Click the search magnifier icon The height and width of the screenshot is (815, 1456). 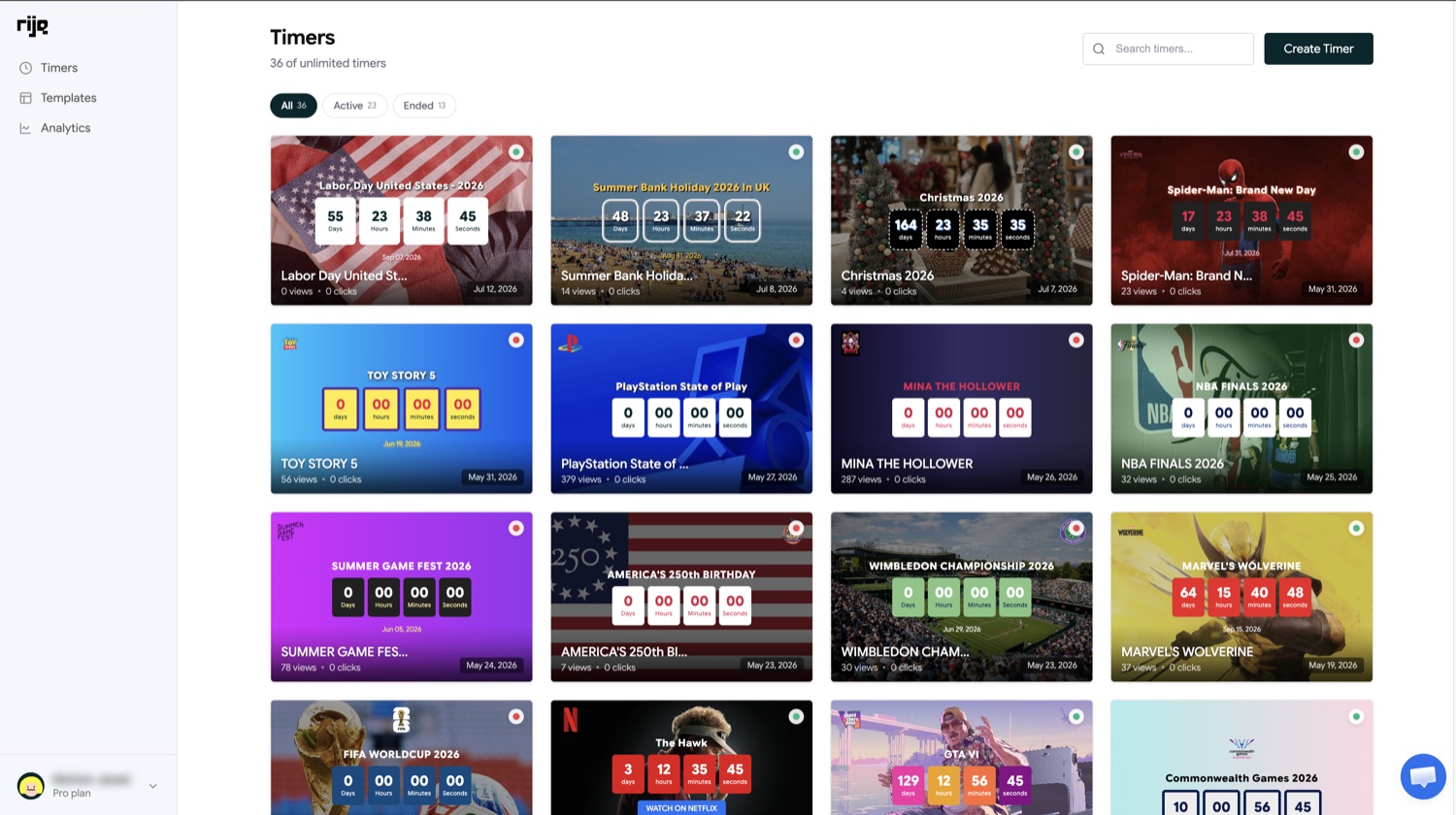coord(1099,49)
